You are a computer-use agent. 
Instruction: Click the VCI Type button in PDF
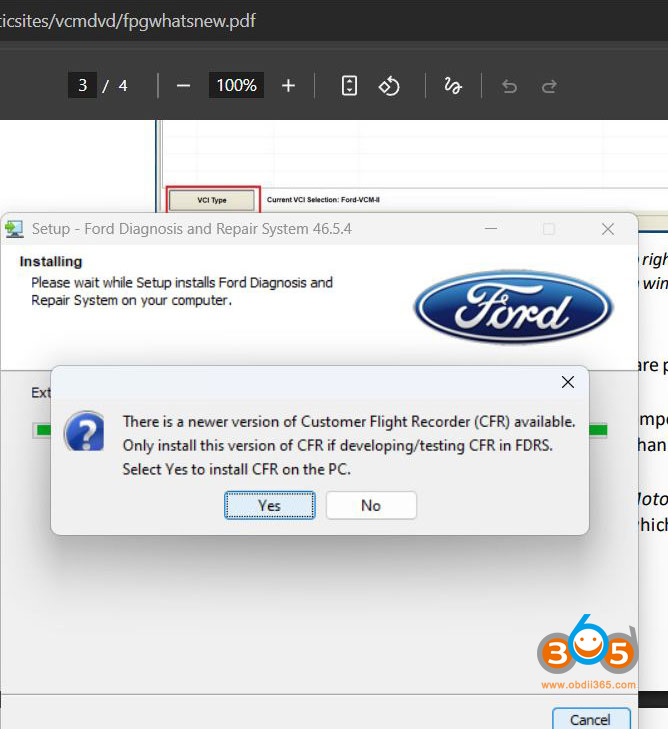click(212, 200)
